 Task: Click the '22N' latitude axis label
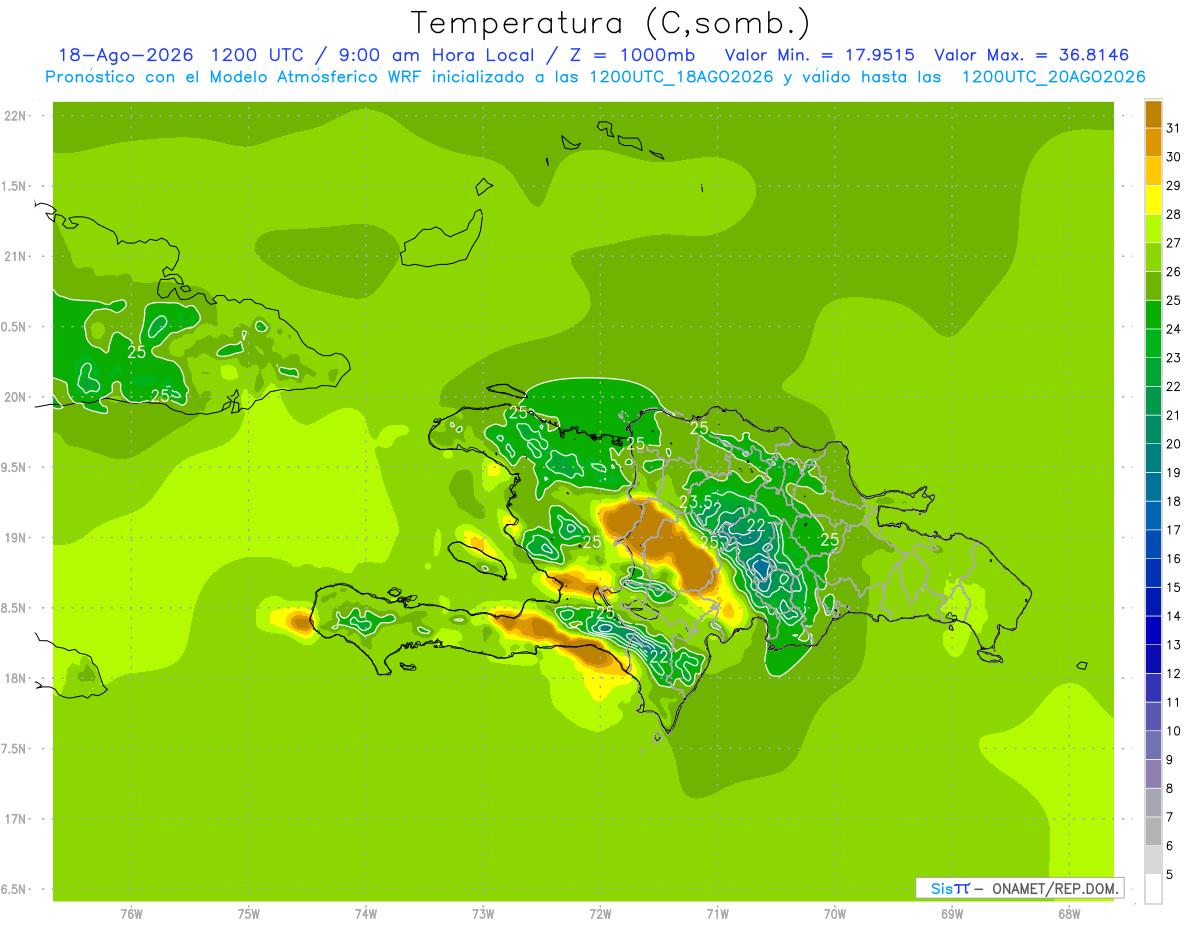(16, 116)
